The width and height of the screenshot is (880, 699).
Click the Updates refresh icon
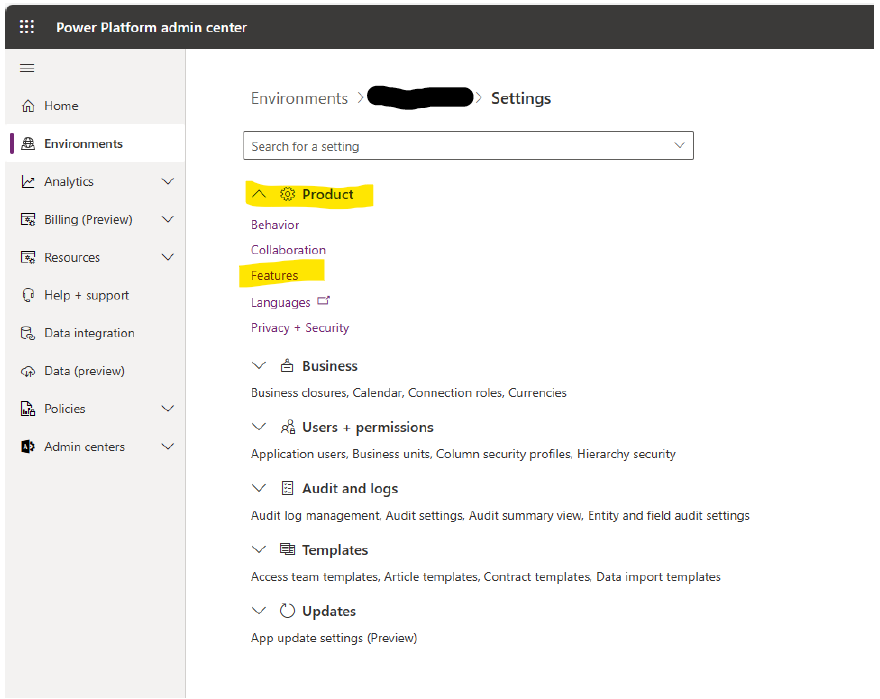(287, 611)
